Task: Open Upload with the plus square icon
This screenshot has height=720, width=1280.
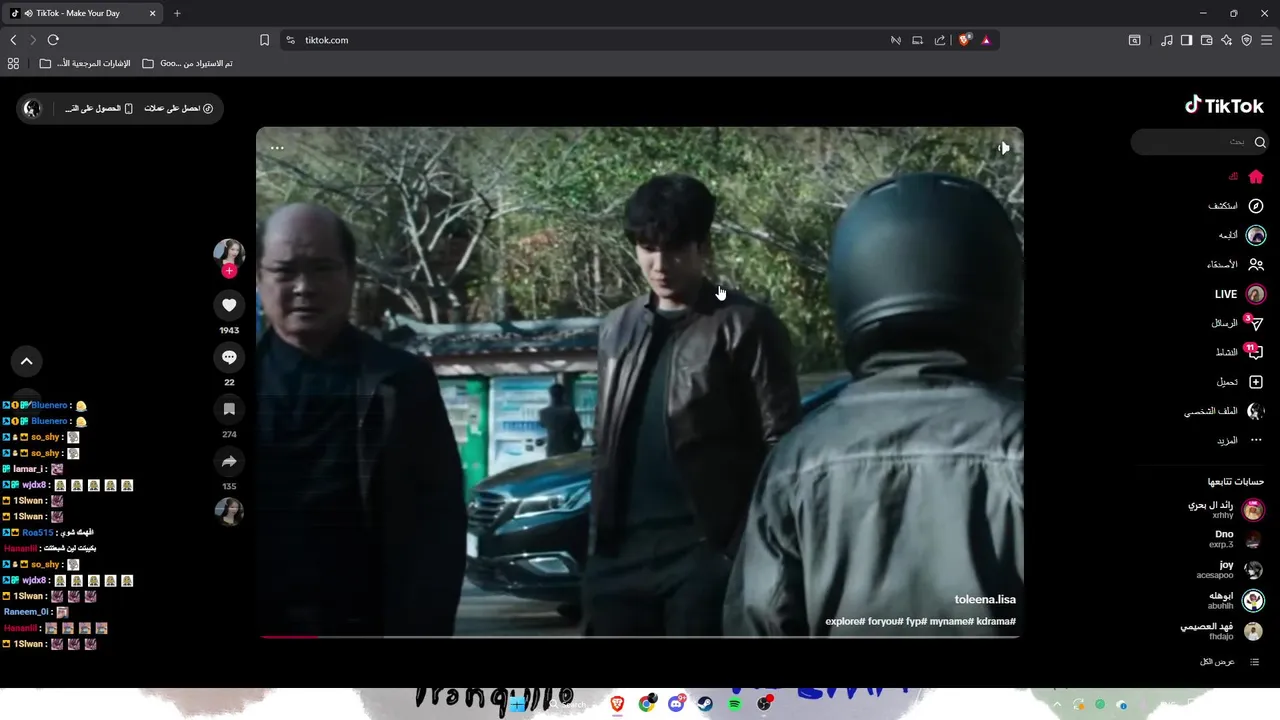Action: click(1256, 382)
